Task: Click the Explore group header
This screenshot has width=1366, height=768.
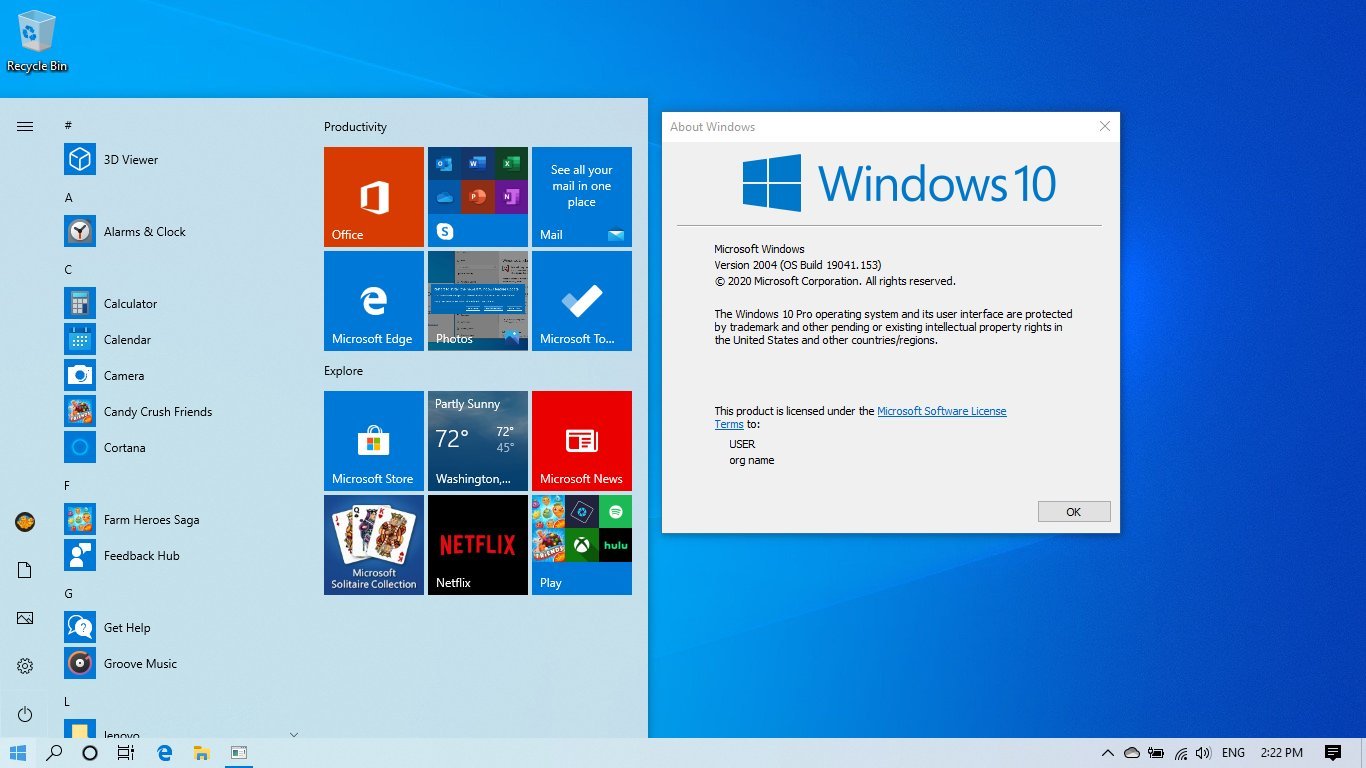Action: (x=343, y=371)
